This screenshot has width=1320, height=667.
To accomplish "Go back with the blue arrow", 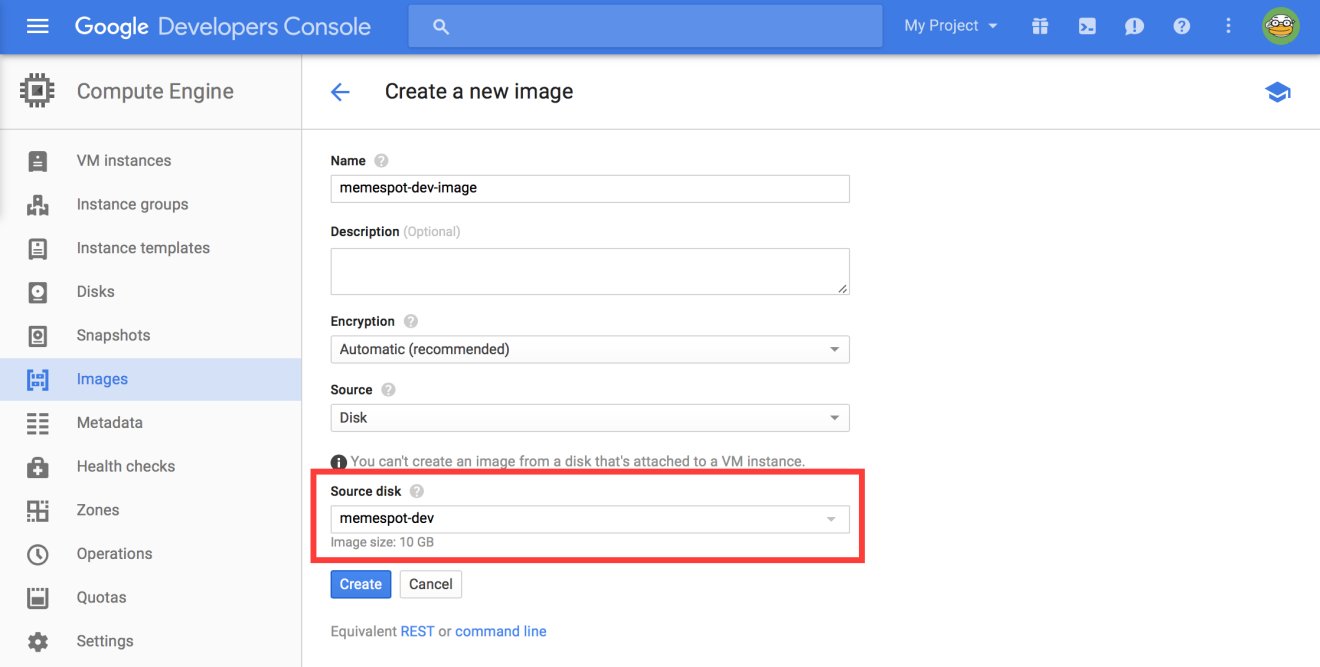I will [x=340, y=92].
